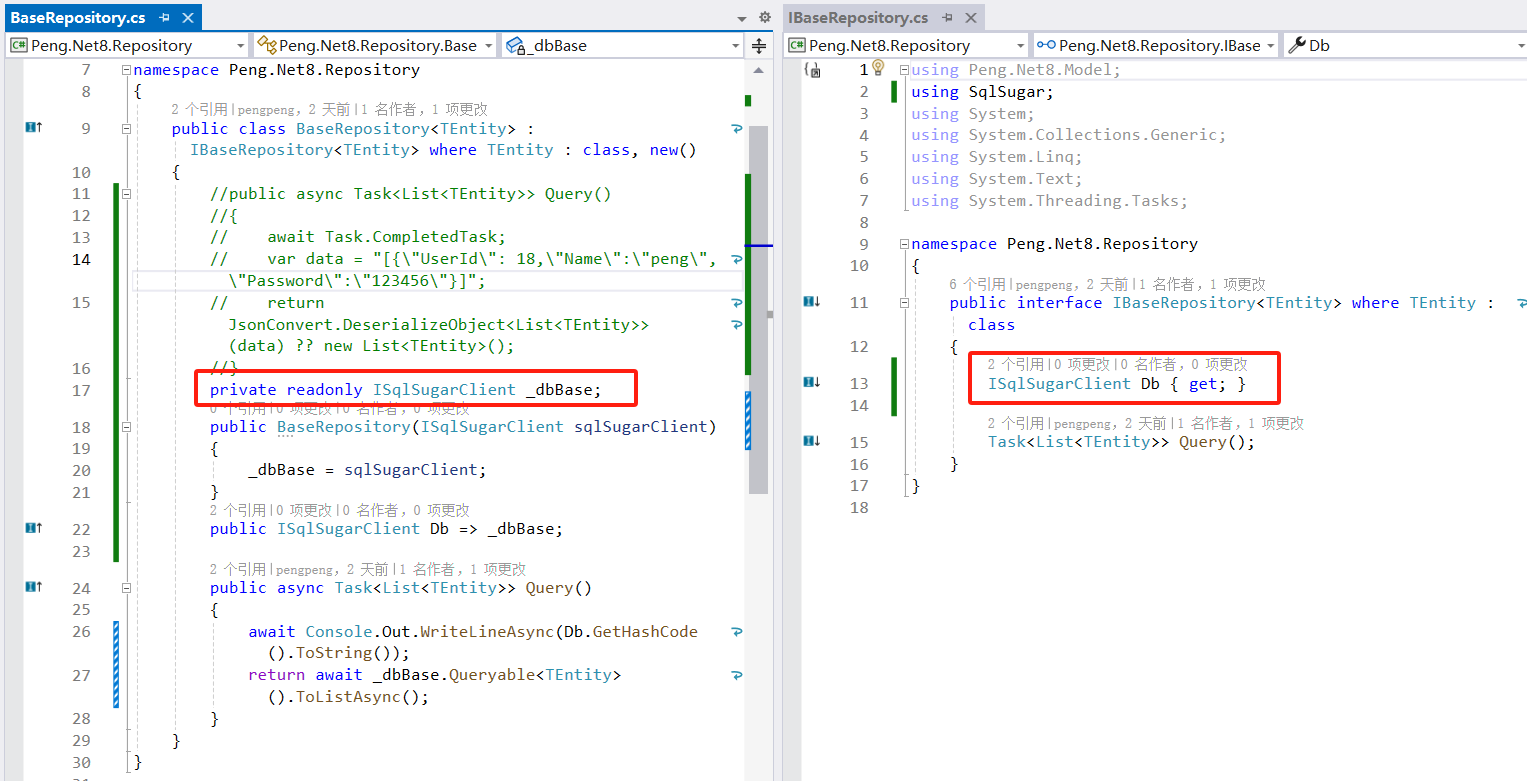This screenshot has height=781, width=1527.
Task: Collapse the IBaseRepository interface at line 11
Action: [904, 303]
